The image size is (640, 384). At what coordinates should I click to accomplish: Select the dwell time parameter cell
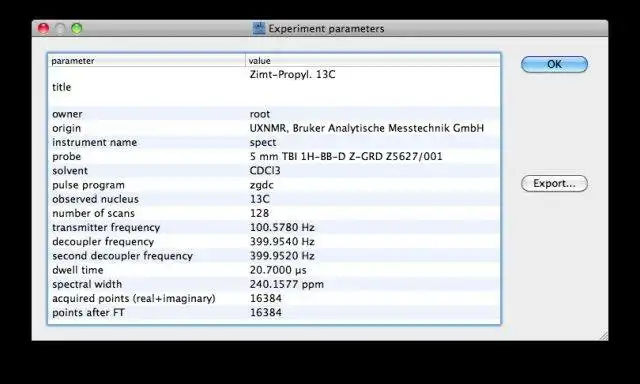coord(78,270)
